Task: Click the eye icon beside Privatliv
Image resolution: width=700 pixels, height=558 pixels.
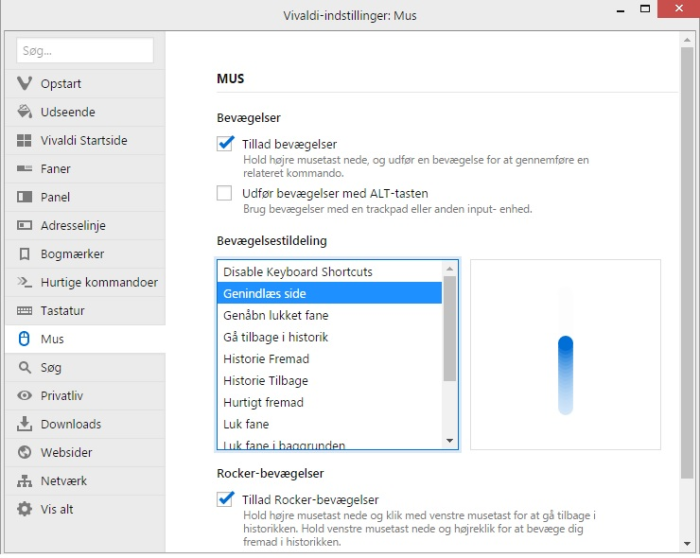Action: [x=24, y=396]
